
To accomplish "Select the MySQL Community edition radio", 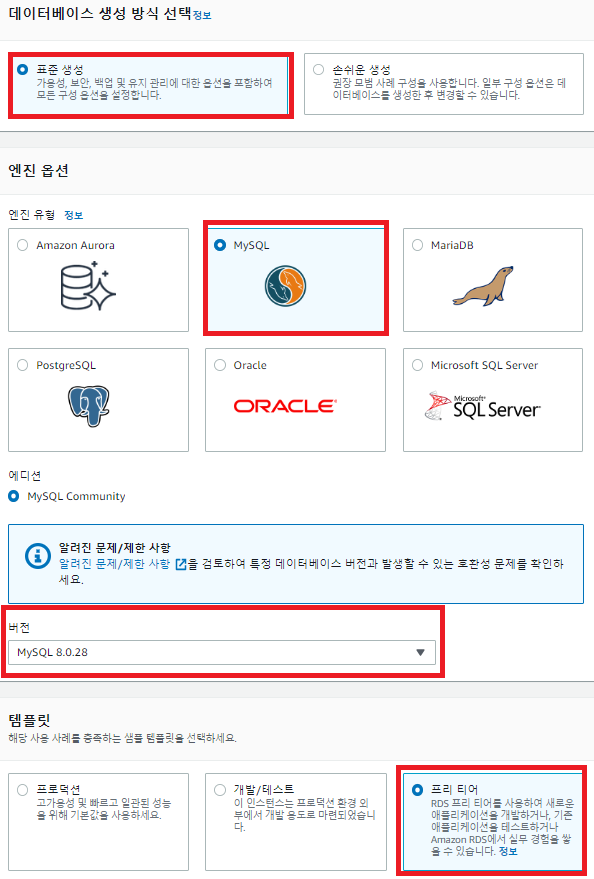I will point(13,496).
